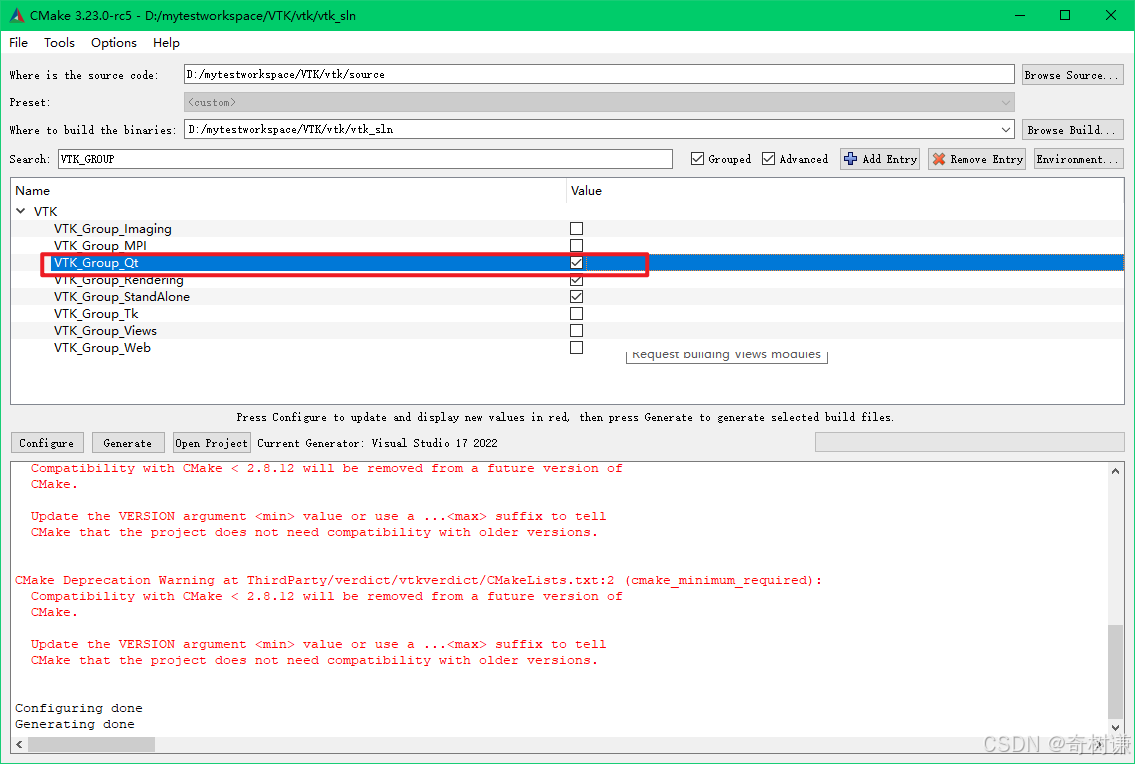Image resolution: width=1135 pixels, height=764 pixels.
Task: Click 'Current Generator: Visual Studio 17 2022' label
Action: click(x=377, y=443)
